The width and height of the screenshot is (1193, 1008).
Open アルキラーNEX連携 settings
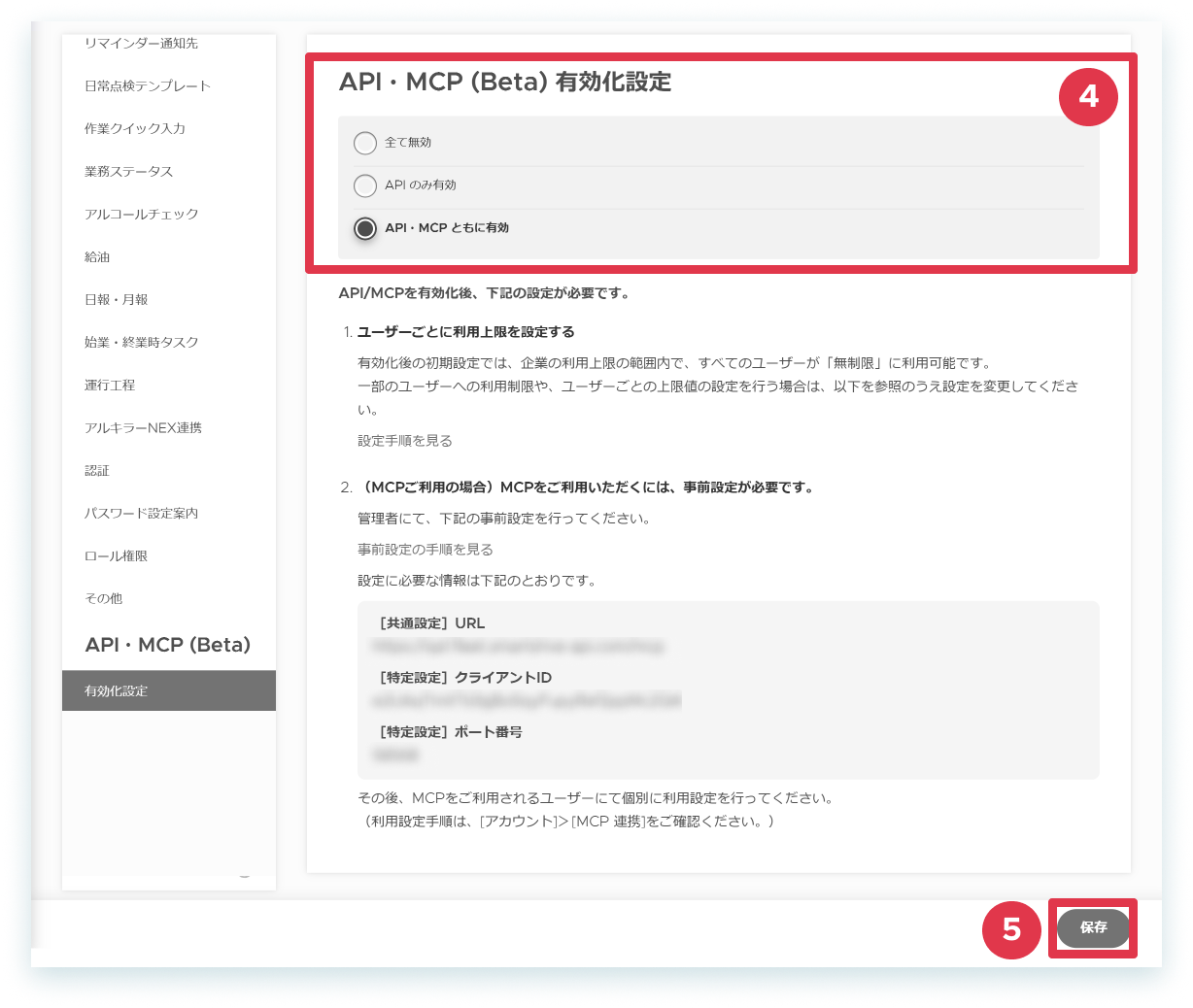[144, 428]
